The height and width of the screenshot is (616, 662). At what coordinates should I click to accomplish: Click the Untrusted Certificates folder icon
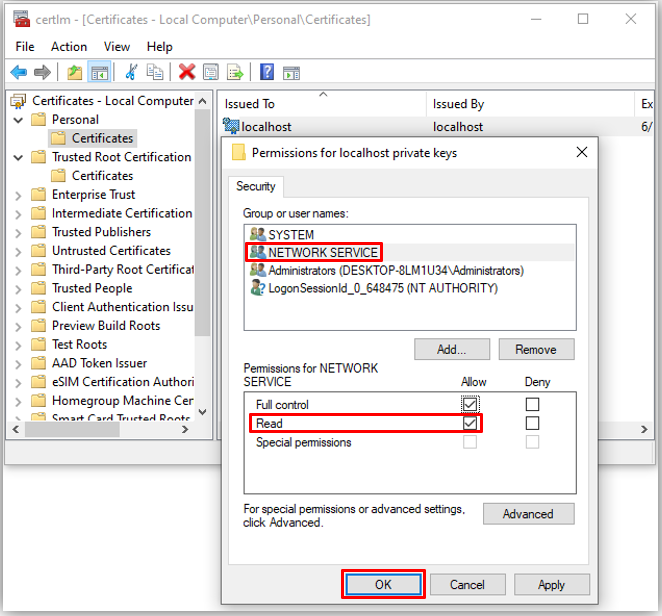(38, 251)
